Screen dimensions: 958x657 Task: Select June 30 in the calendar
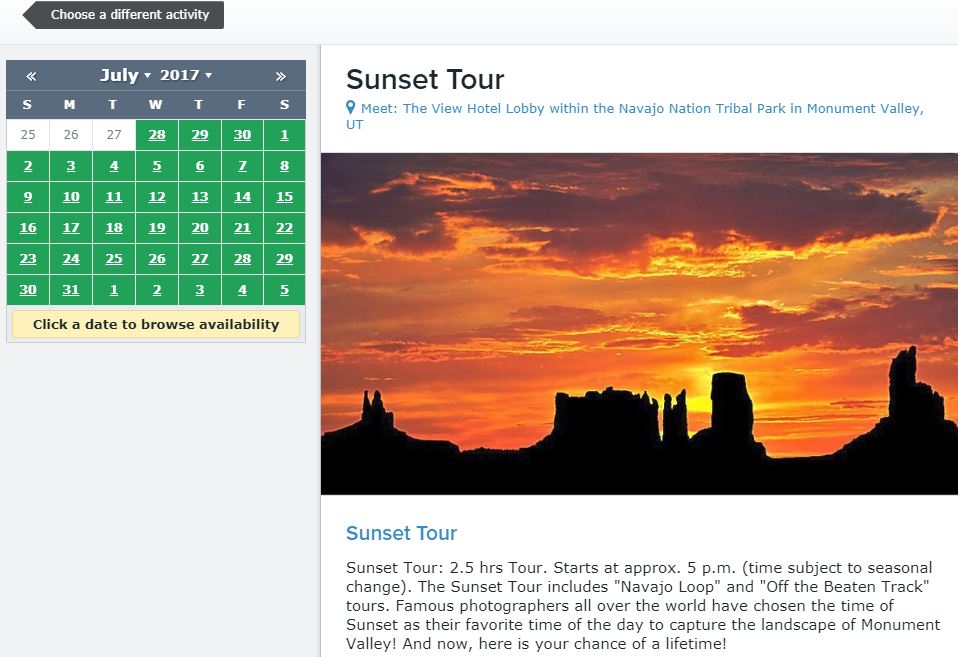pos(243,135)
